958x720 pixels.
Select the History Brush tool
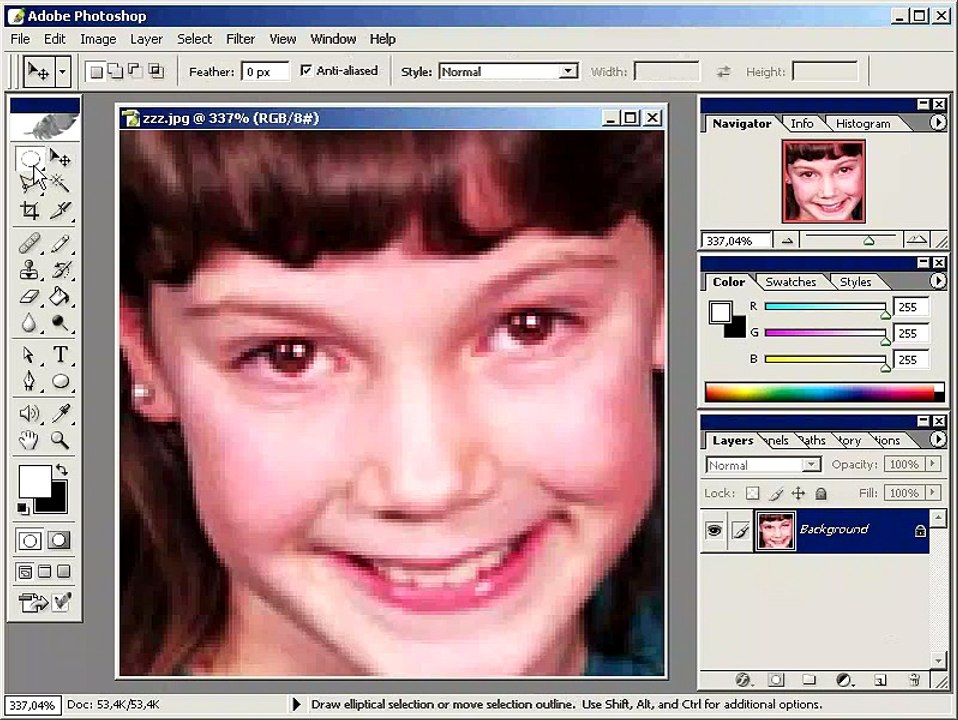(60, 270)
